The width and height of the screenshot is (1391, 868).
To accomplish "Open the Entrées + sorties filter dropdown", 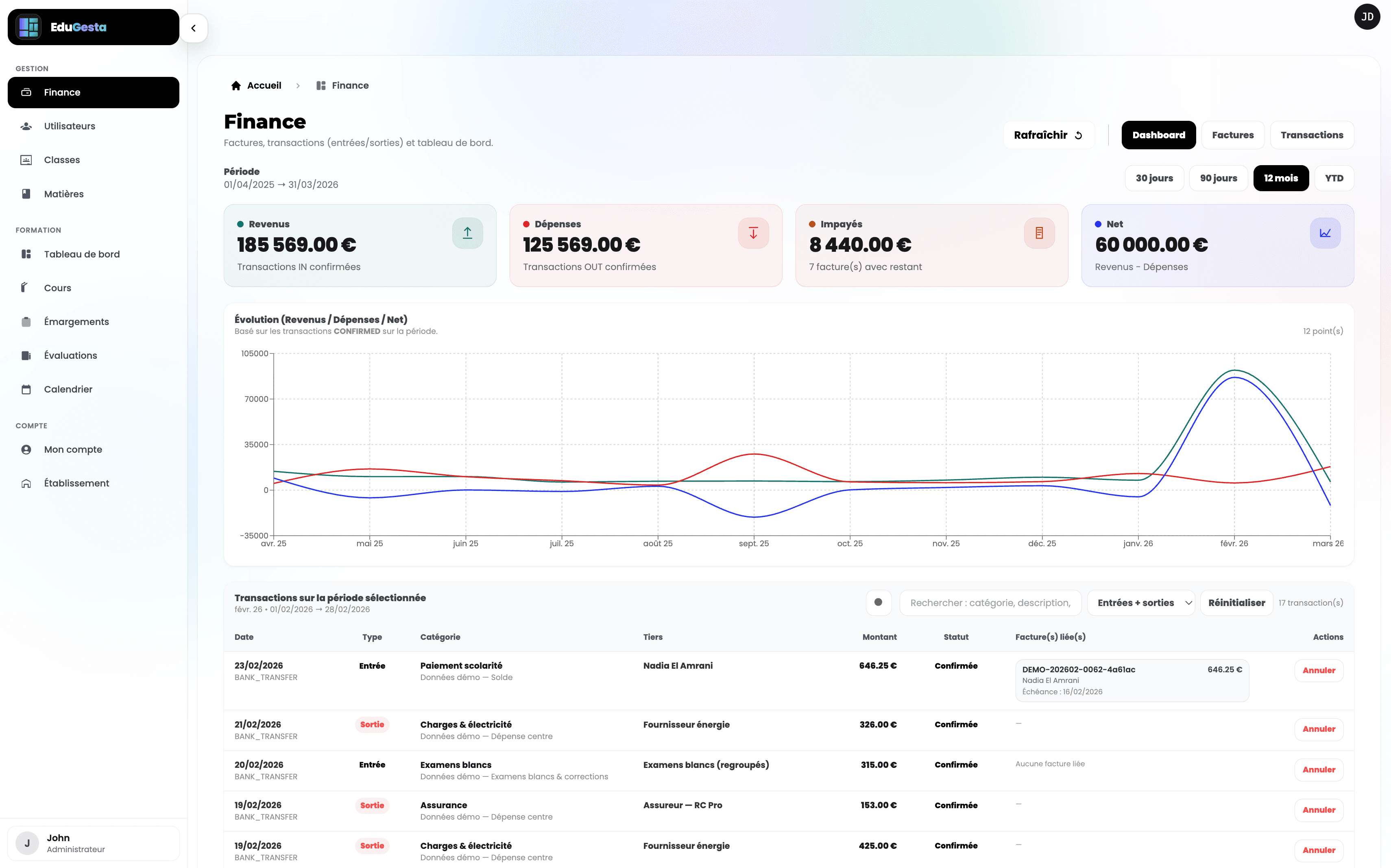I will coord(1140,602).
